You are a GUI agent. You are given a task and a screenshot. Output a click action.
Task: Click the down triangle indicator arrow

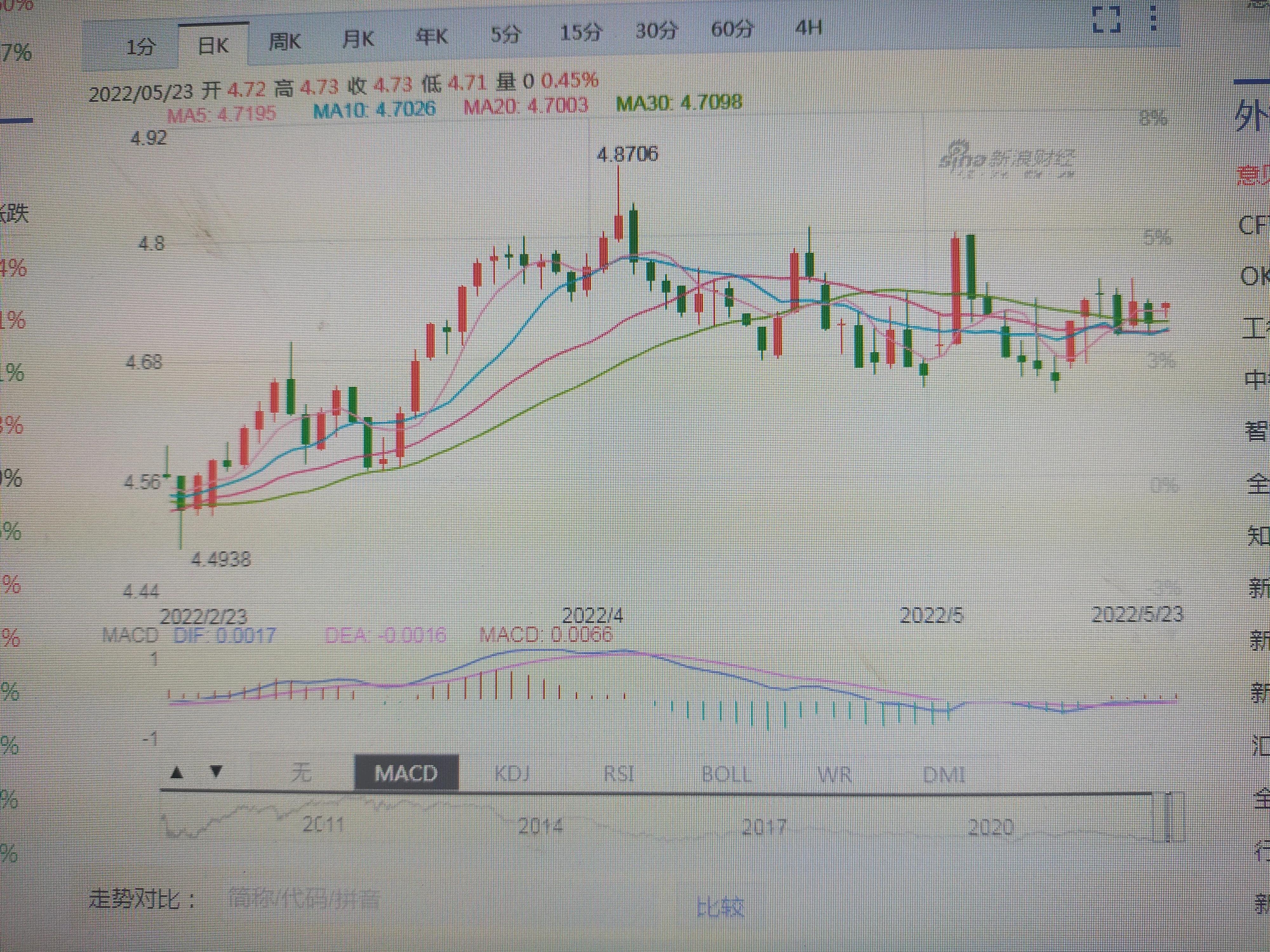click(217, 771)
